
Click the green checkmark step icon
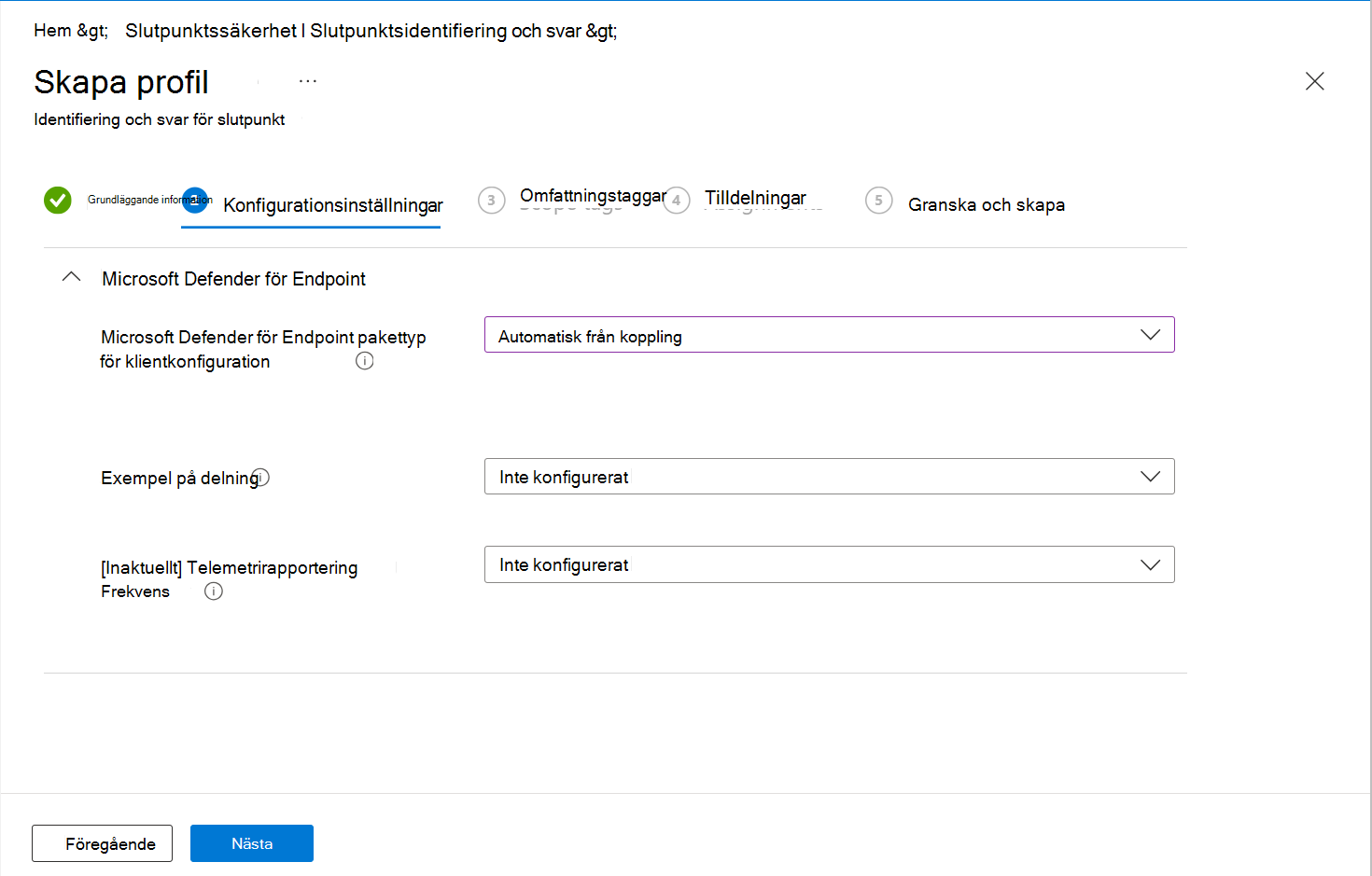58,200
